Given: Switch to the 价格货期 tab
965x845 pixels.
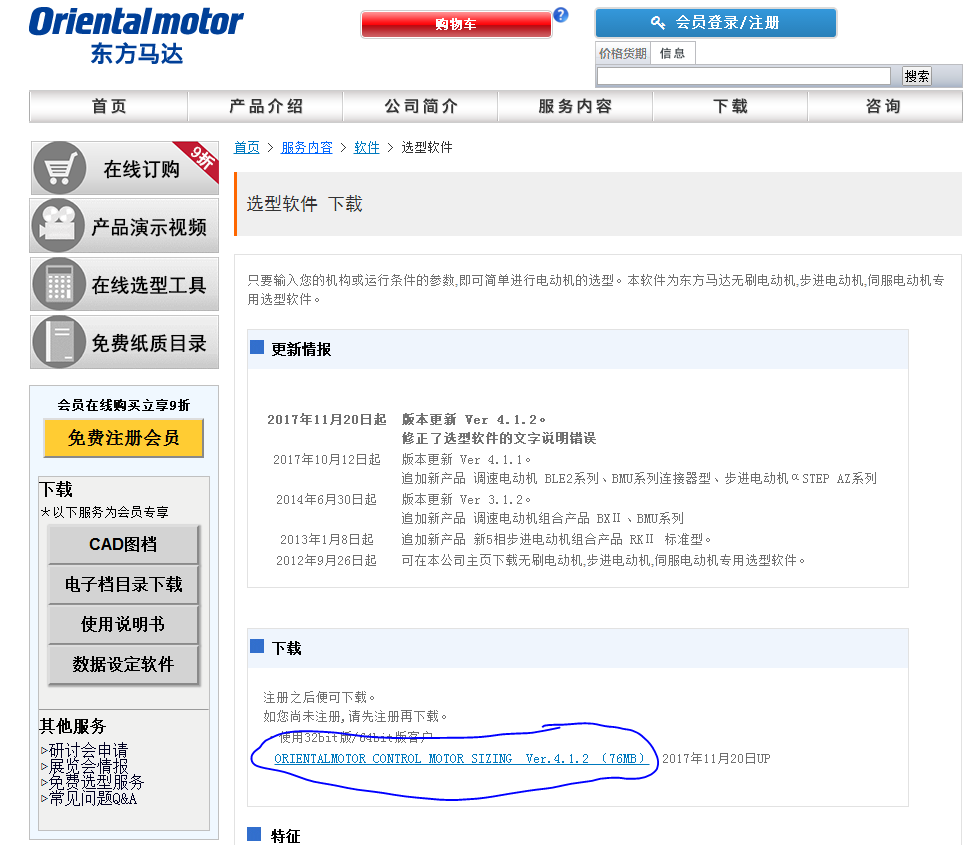Looking at the screenshot, I should pos(622,54).
